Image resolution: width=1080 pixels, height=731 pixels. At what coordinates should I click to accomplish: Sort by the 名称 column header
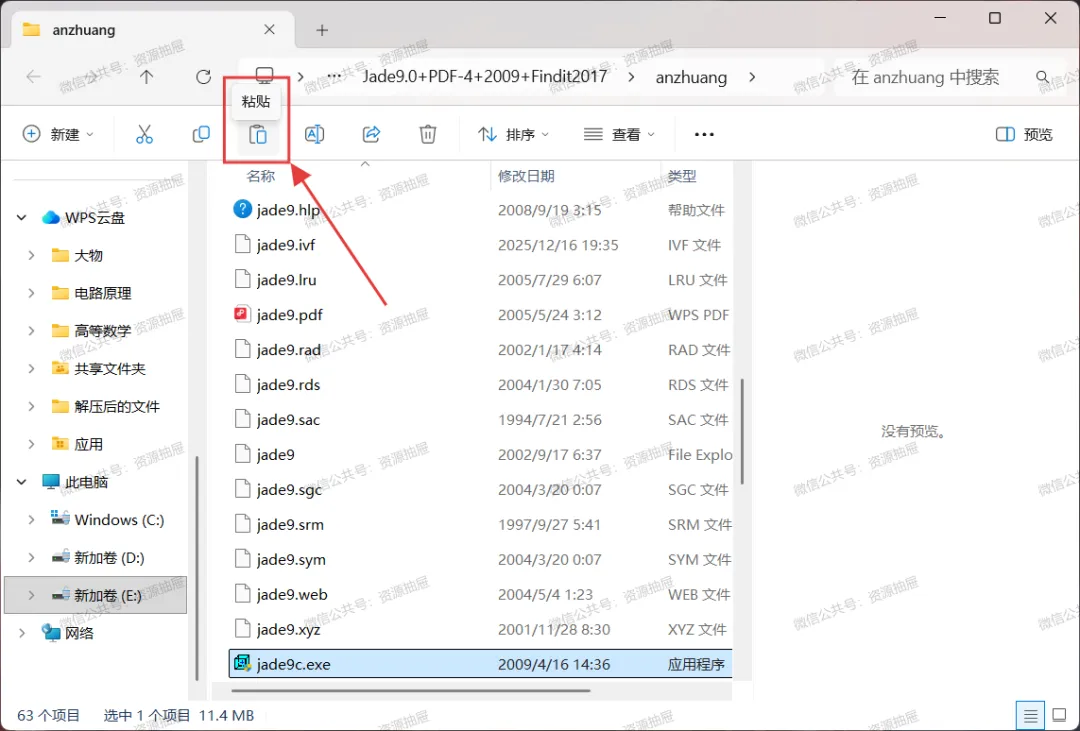[260, 176]
